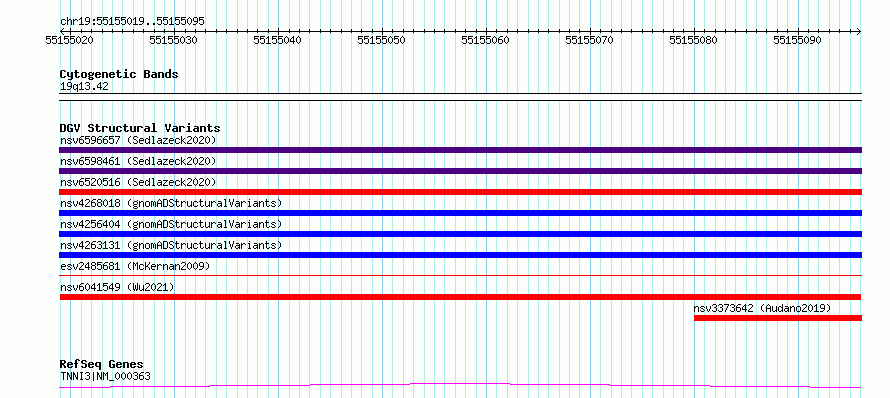The height and width of the screenshot is (398, 890).
Task: Select the nsv4256404 blue variant bar
Action: 460,234
